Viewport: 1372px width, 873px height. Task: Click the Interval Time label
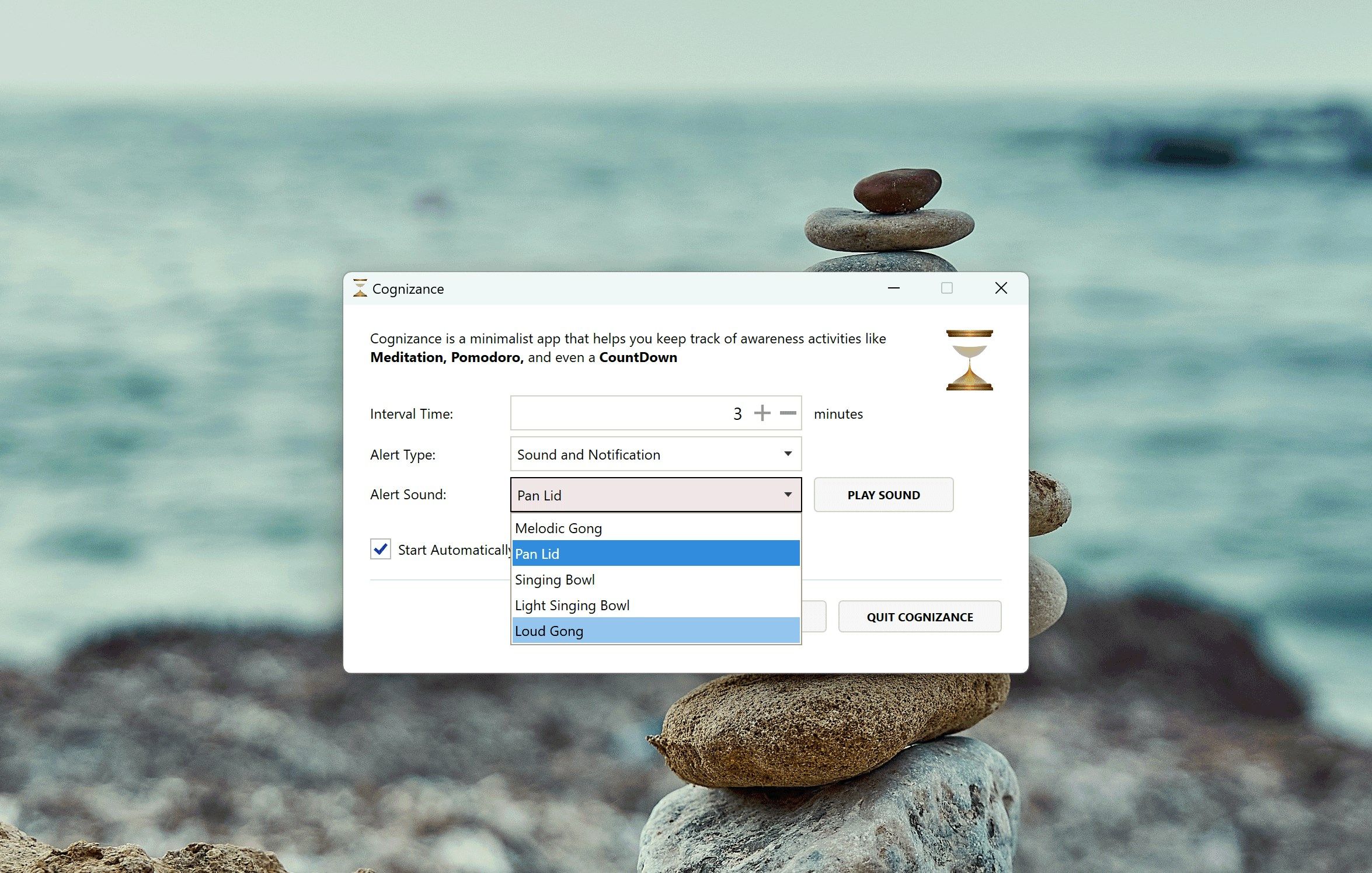click(x=412, y=414)
